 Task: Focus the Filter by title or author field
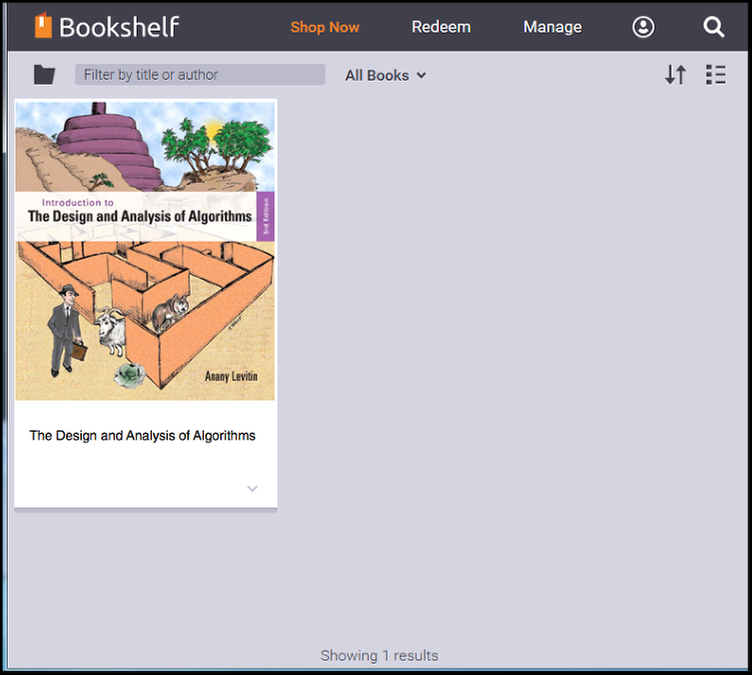[x=200, y=75]
